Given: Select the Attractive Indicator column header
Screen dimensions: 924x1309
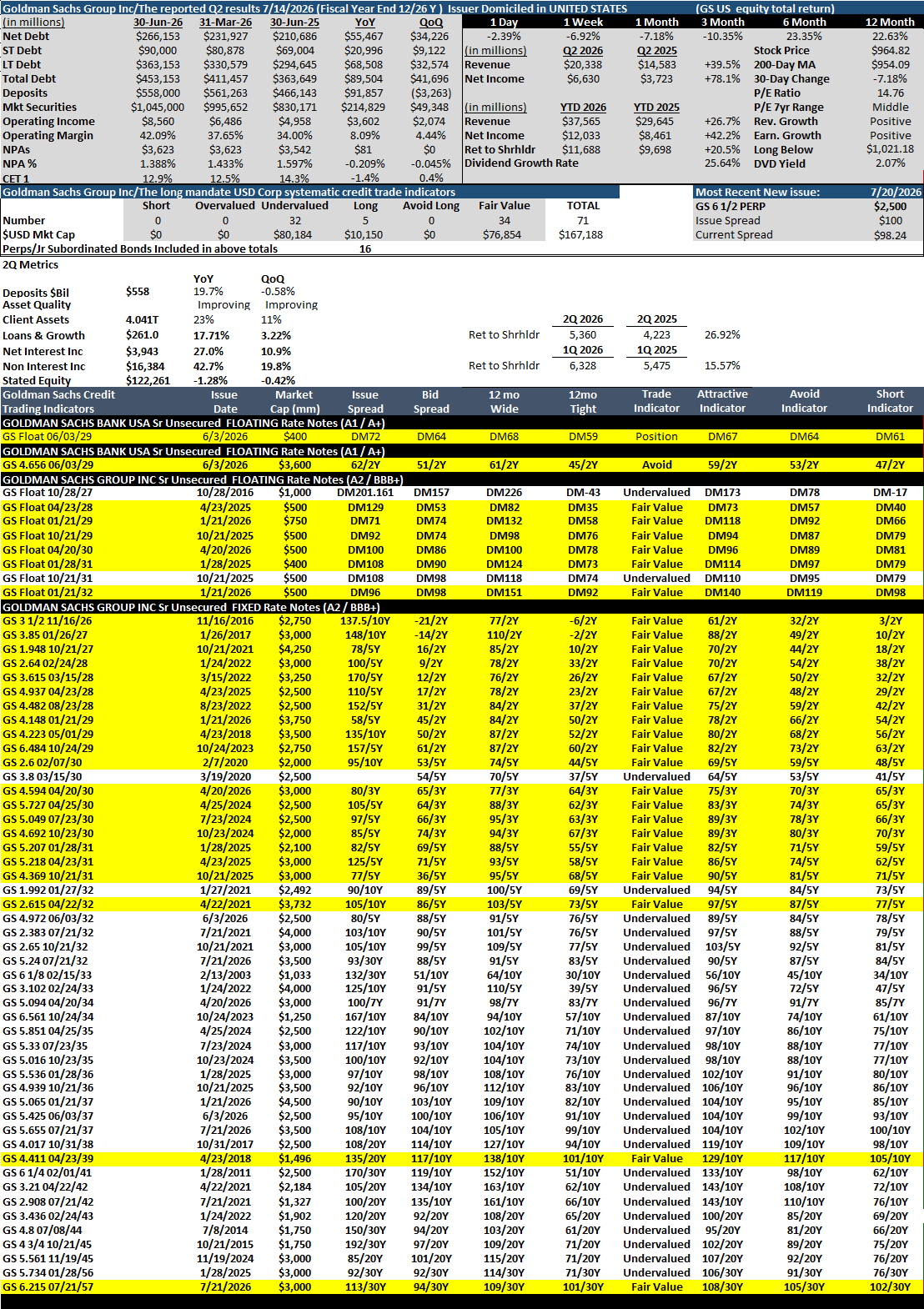Looking at the screenshot, I should (x=722, y=401).
